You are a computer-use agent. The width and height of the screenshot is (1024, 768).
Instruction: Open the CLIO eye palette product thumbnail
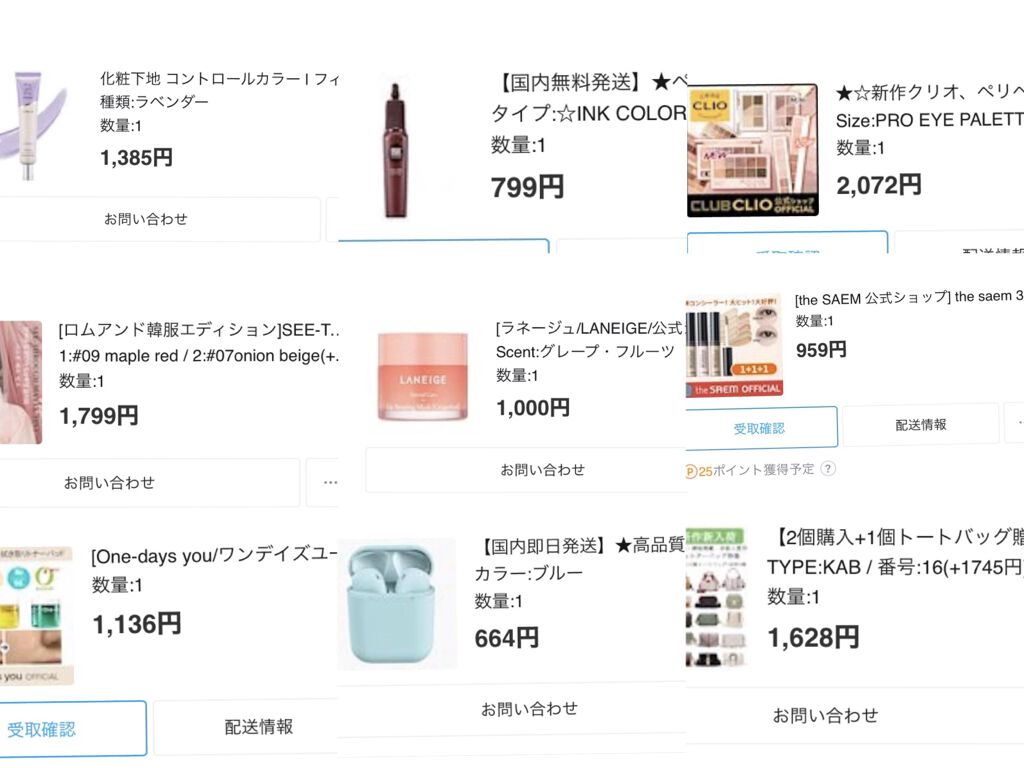click(x=752, y=149)
